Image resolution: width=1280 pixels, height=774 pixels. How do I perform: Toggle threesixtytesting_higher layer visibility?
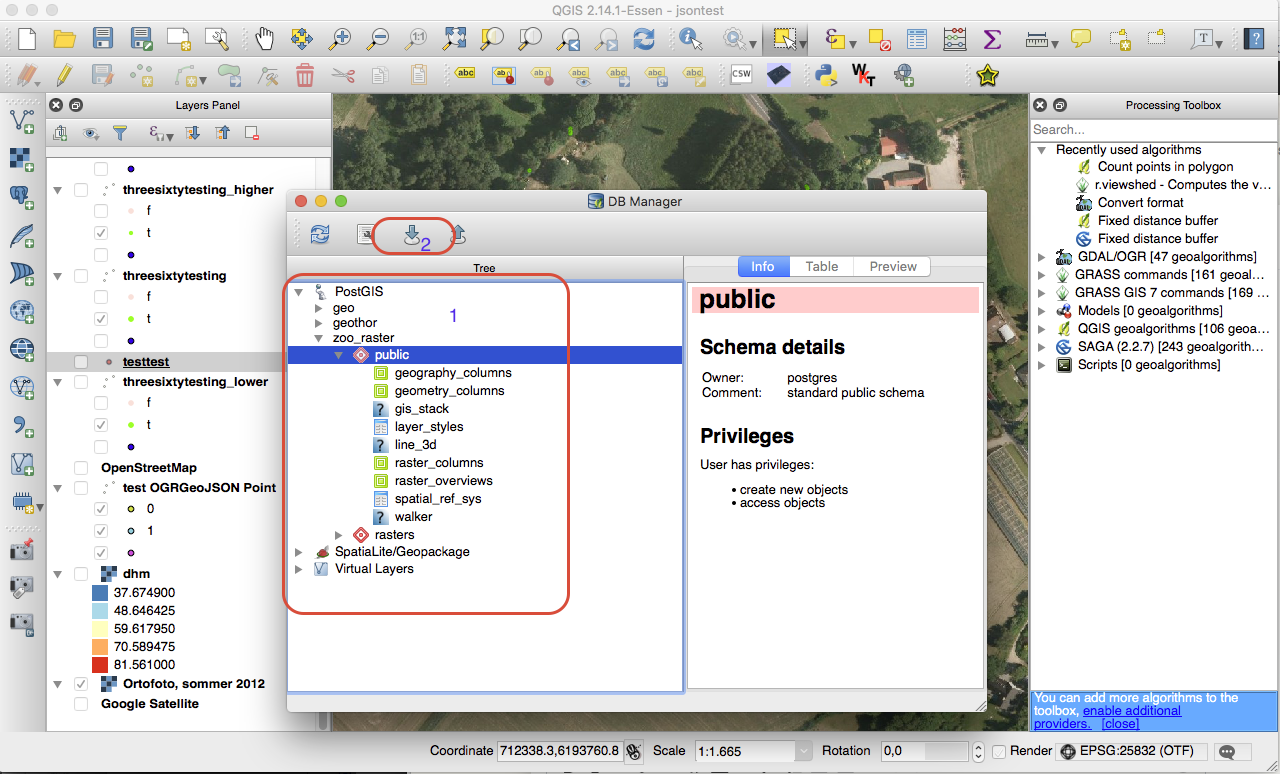click(81, 190)
